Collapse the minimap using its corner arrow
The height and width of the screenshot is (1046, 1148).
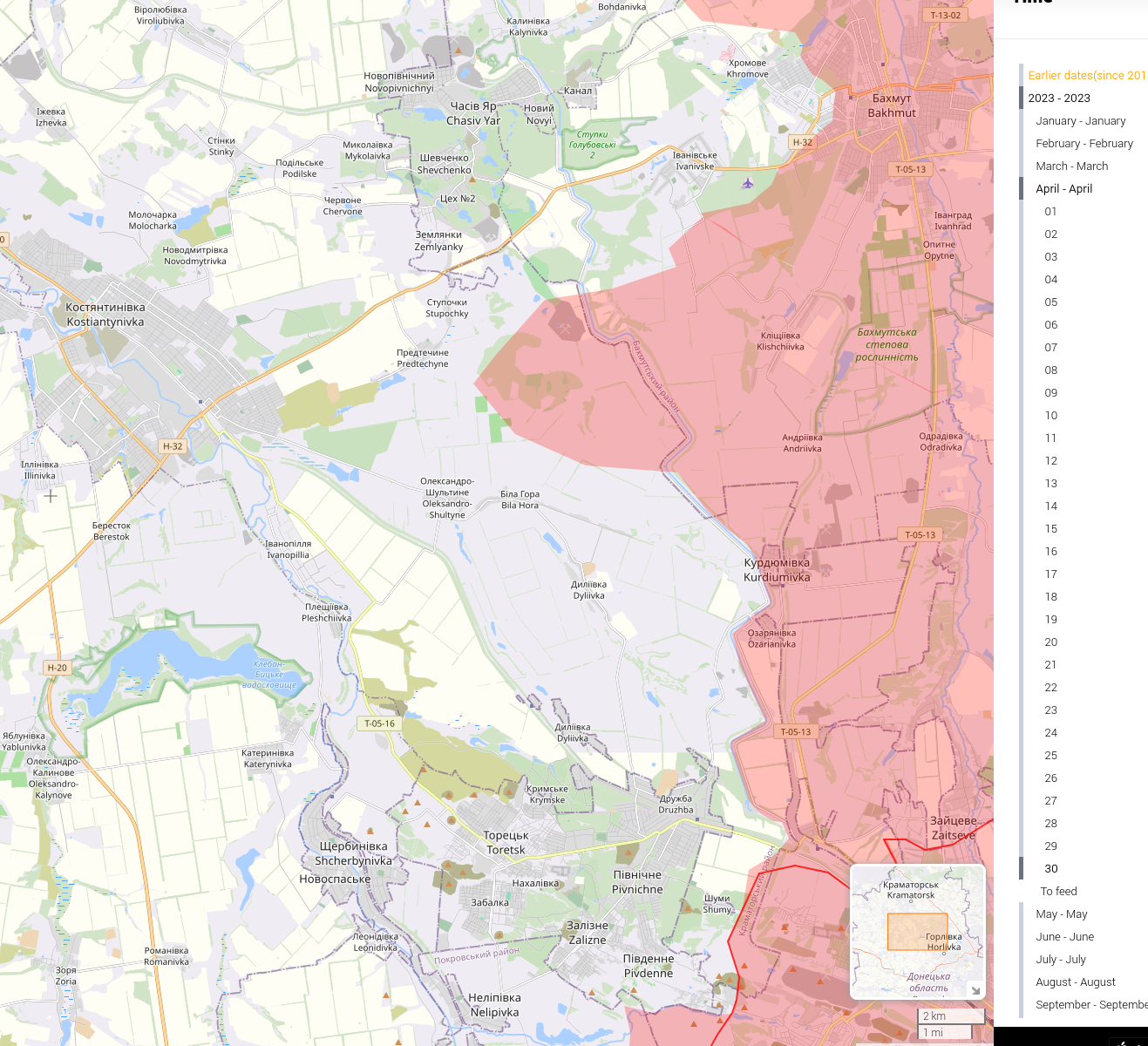coord(975,989)
